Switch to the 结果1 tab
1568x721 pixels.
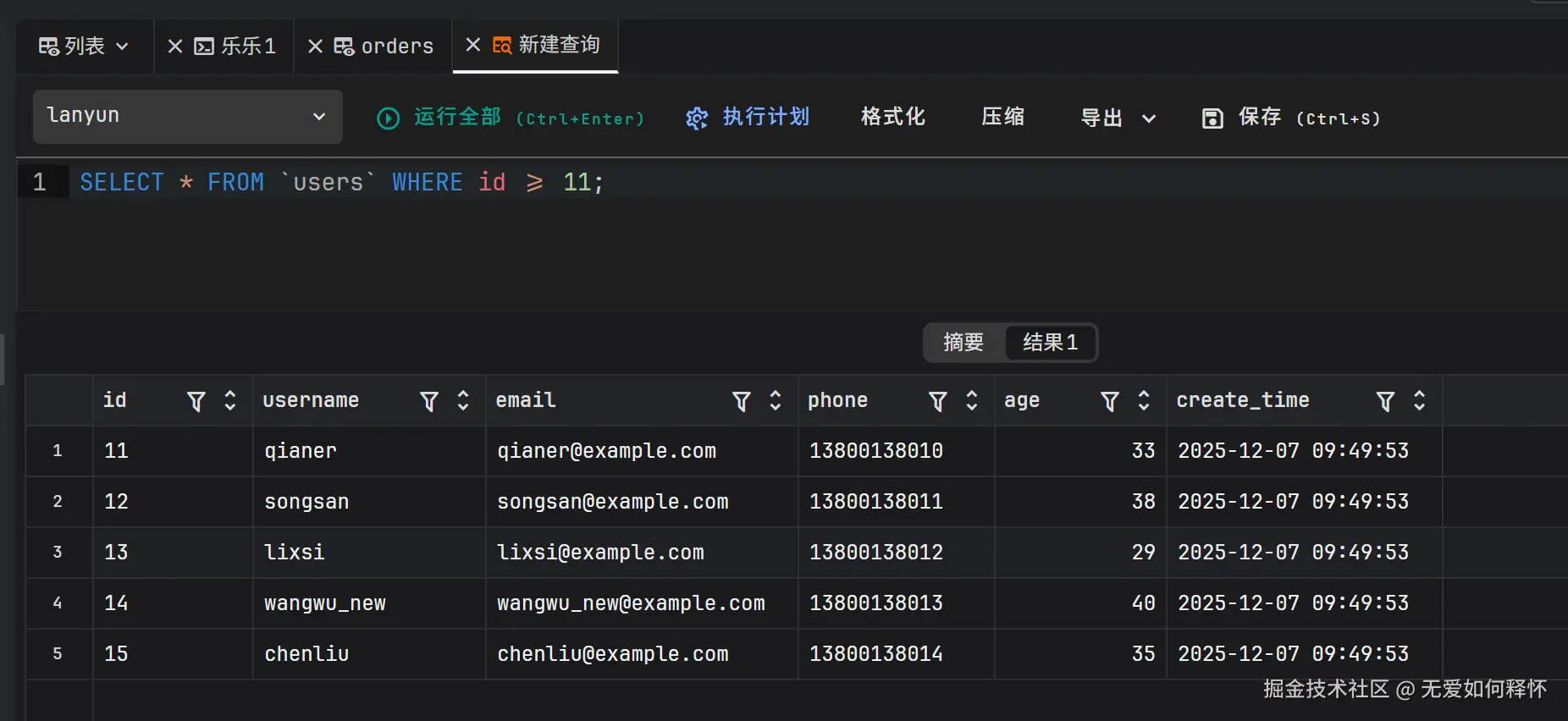click(x=1050, y=342)
